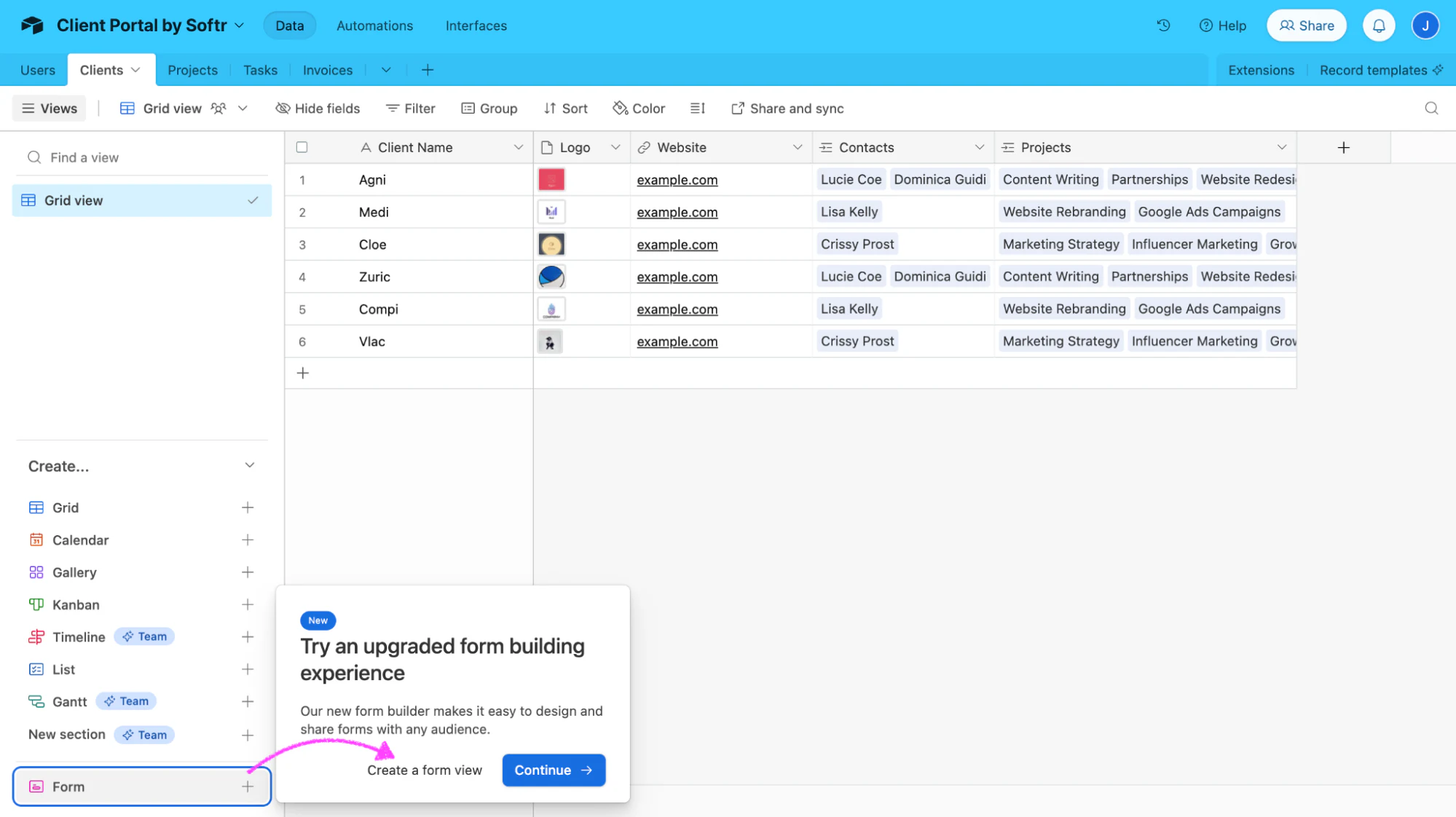Add new row with plus below Vlac
Image resolution: width=1456 pixels, height=817 pixels.
coord(303,373)
